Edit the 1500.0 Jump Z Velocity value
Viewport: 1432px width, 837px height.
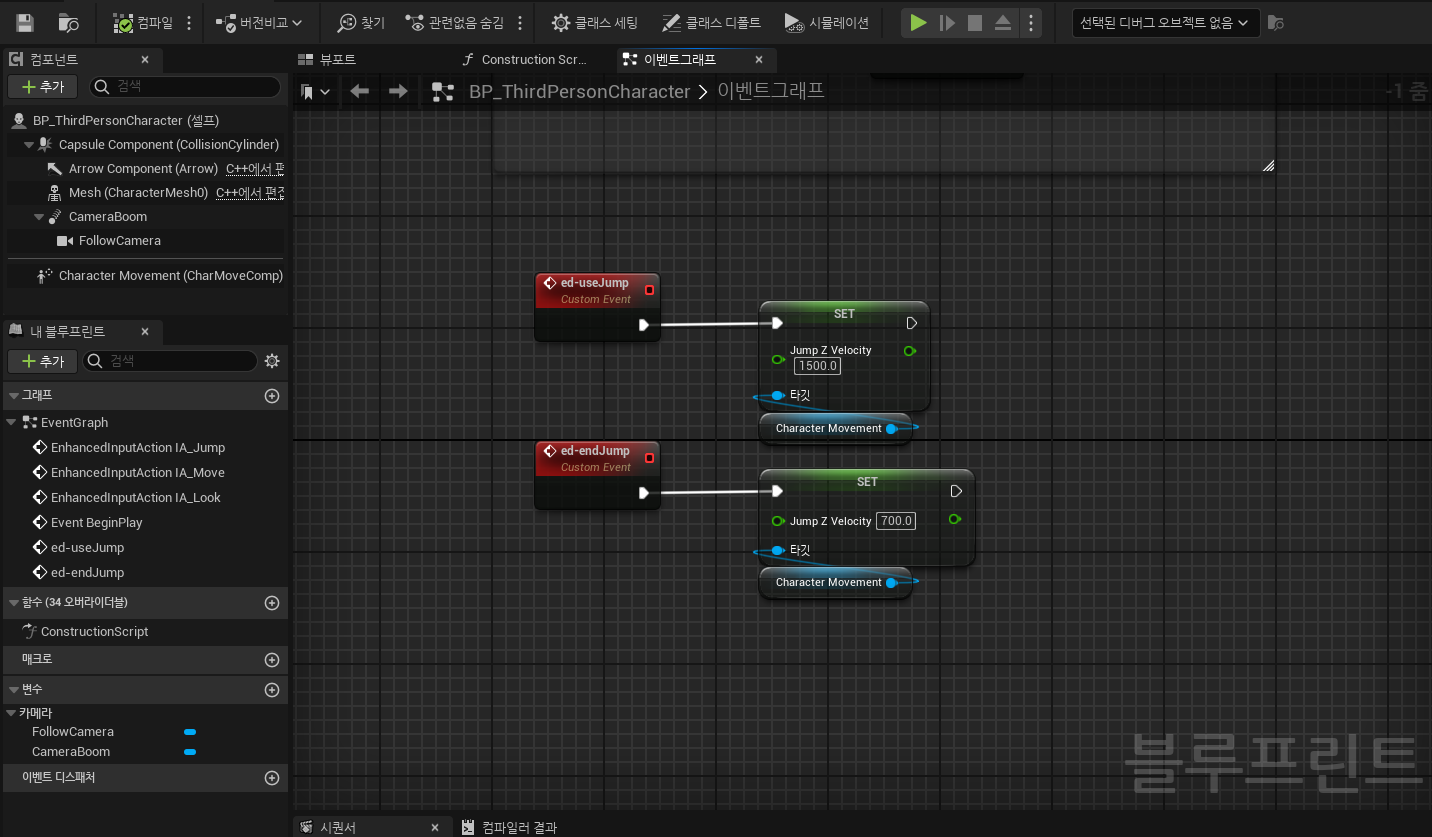[818, 366]
